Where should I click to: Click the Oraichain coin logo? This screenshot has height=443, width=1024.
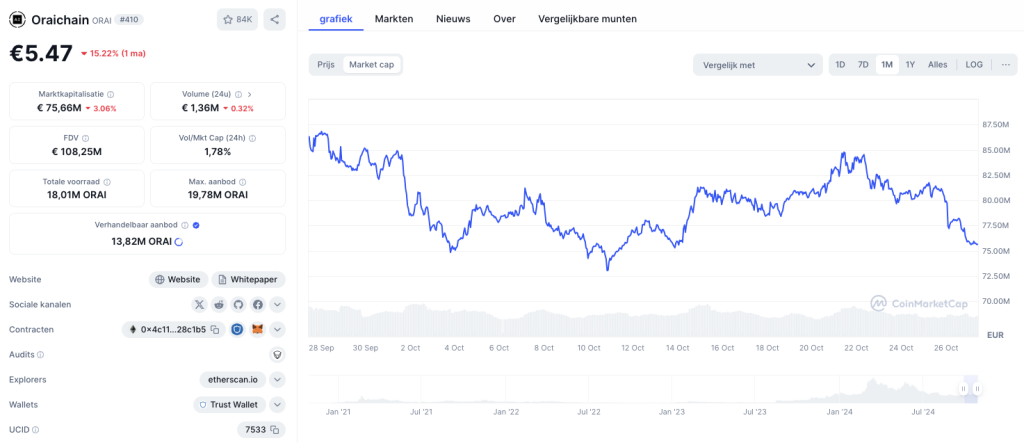pyautogui.click(x=18, y=20)
